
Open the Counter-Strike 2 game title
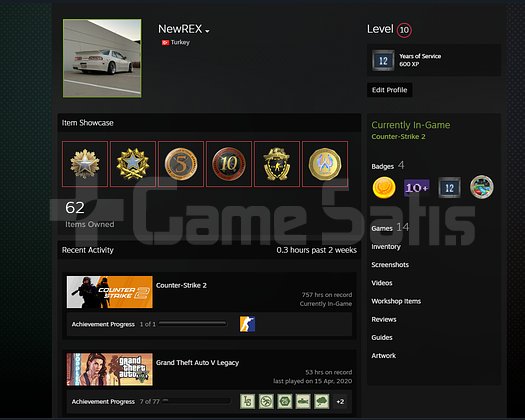(181, 285)
